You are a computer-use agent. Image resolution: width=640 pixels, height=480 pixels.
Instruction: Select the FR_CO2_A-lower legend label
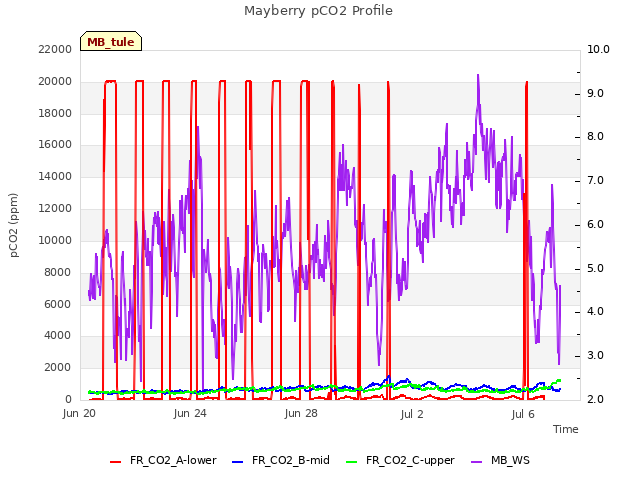point(173,460)
